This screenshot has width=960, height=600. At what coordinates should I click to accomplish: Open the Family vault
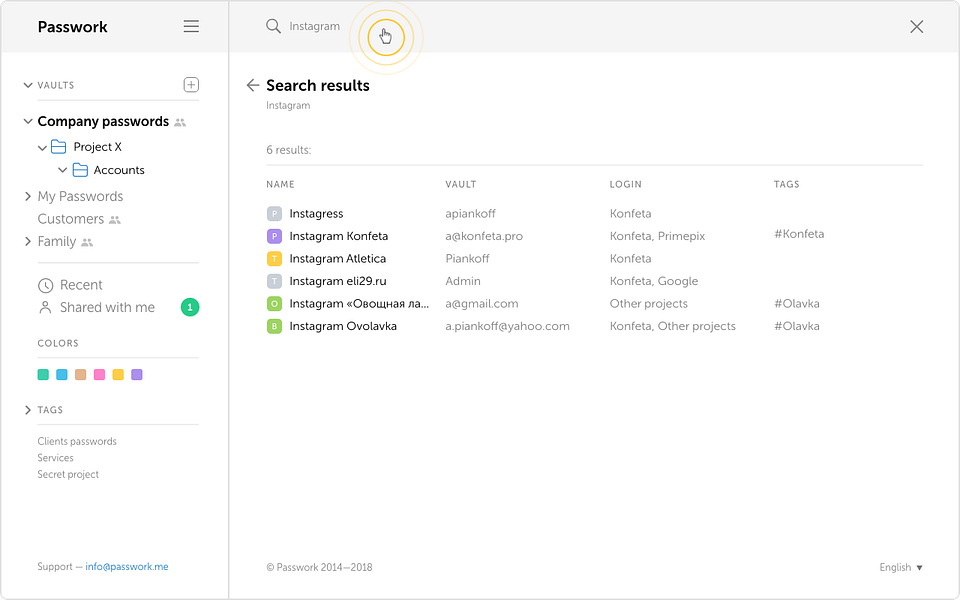tap(57, 242)
